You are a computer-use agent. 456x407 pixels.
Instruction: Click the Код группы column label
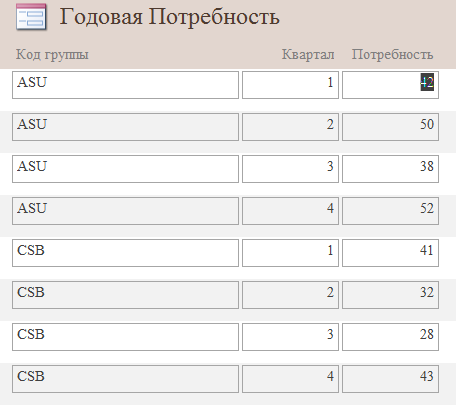point(52,54)
